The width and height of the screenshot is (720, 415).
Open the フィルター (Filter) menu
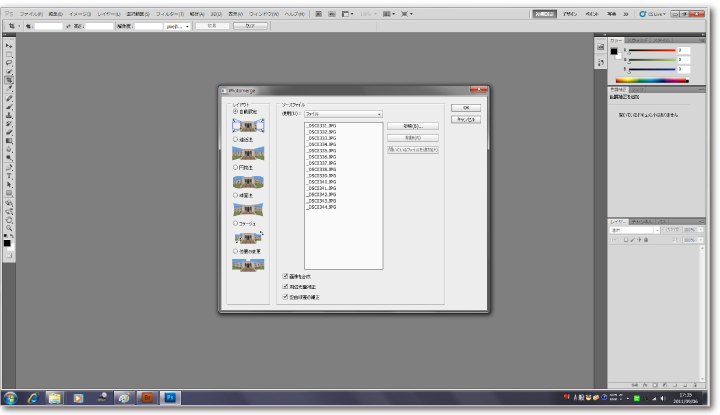pyautogui.click(x=168, y=16)
